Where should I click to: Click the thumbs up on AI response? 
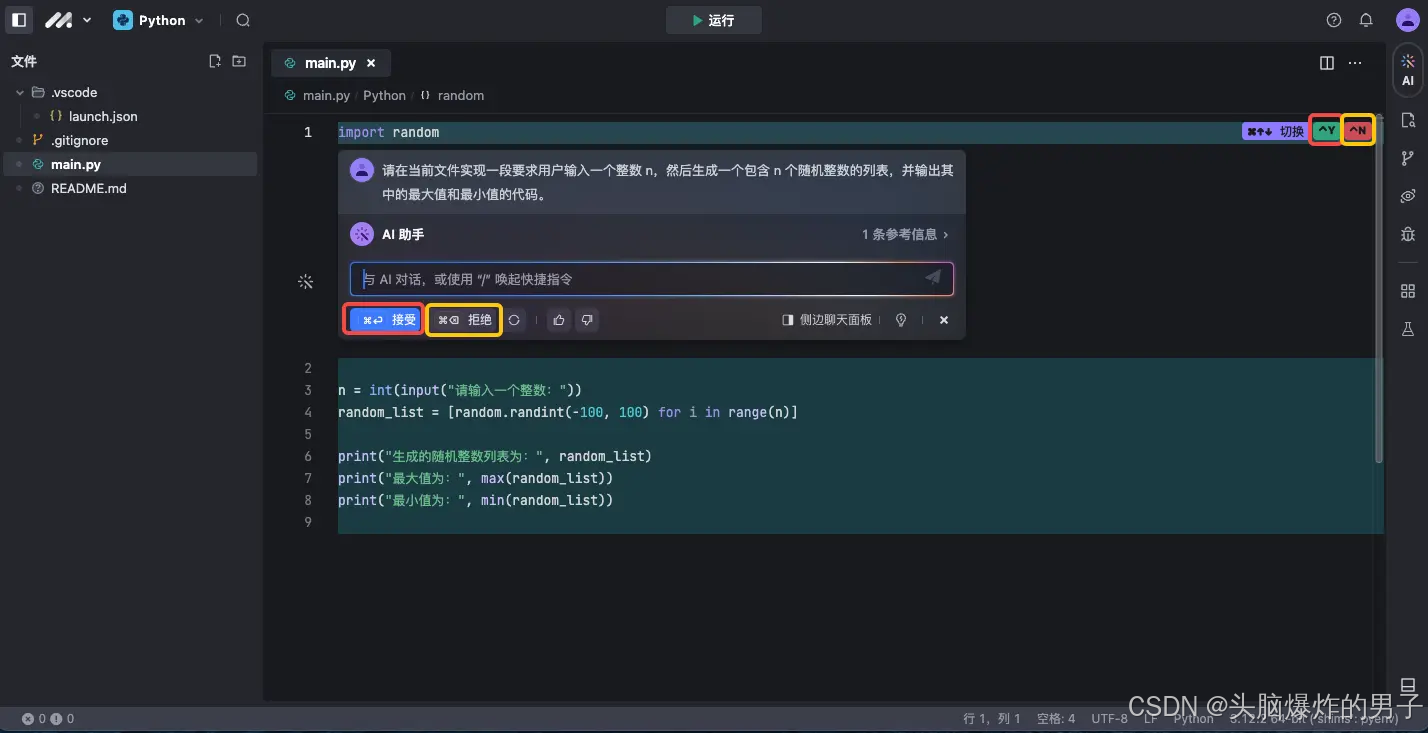click(x=558, y=320)
